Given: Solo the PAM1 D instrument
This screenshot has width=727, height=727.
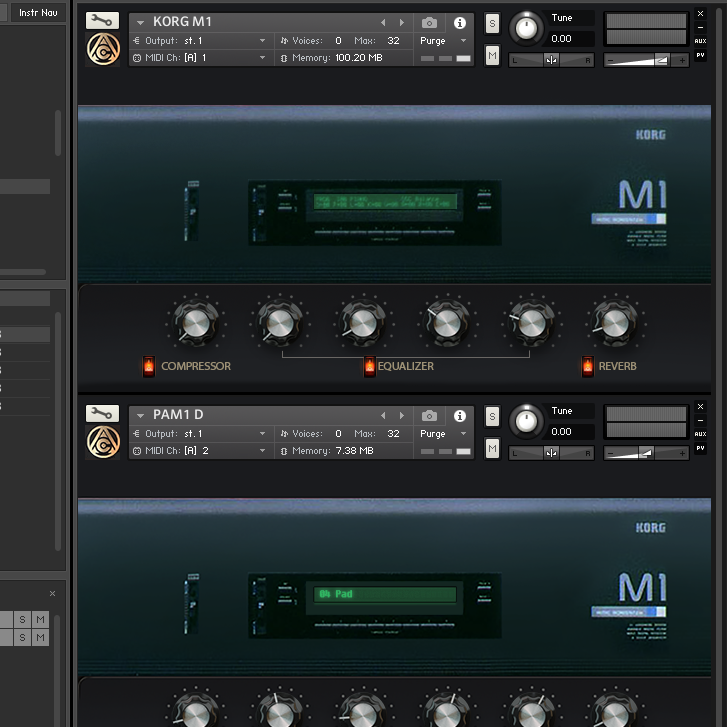Looking at the screenshot, I should point(492,417).
